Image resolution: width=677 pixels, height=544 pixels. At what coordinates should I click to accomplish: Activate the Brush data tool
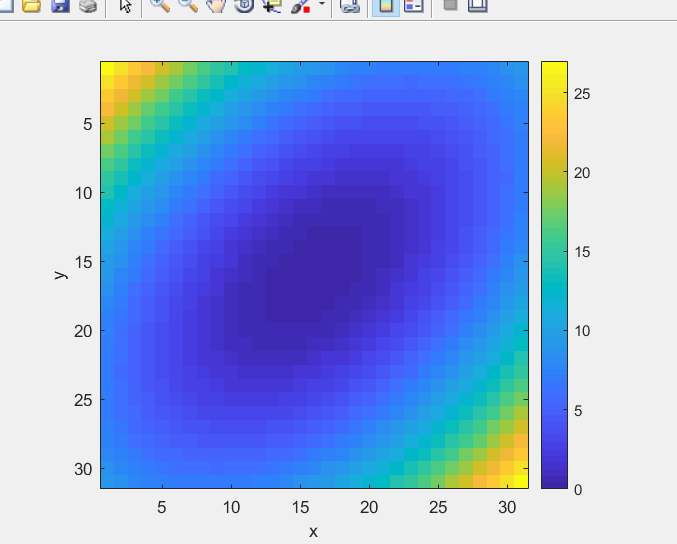click(x=301, y=5)
